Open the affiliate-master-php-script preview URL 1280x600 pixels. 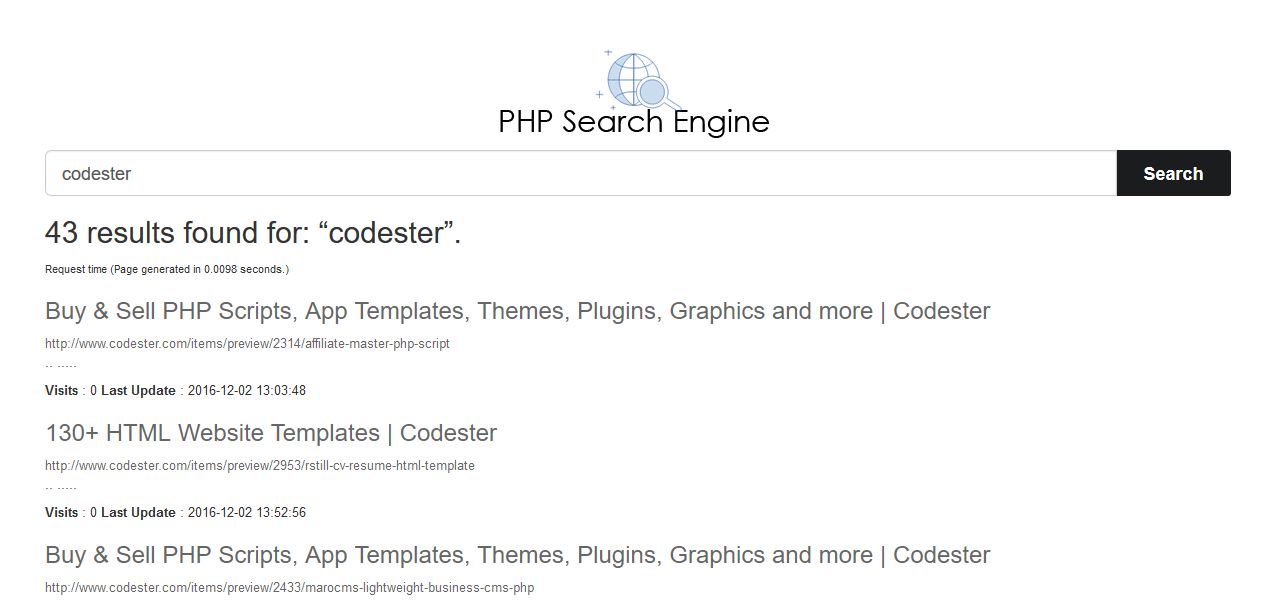click(x=247, y=343)
